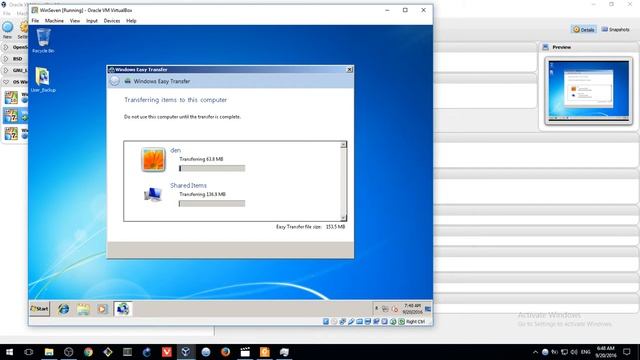Open the Input menu of WinSeven window

(92, 21)
